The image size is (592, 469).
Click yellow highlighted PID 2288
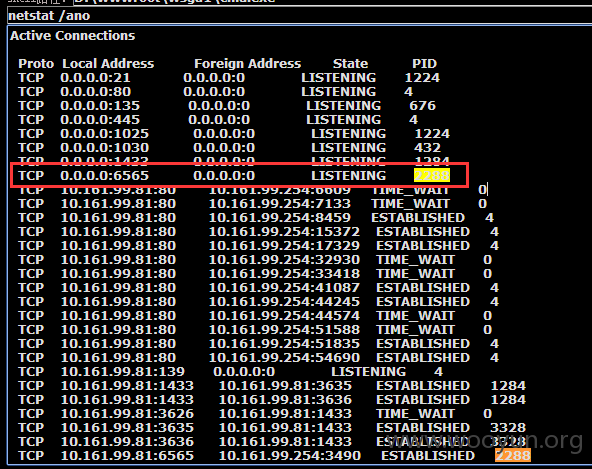(432, 175)
